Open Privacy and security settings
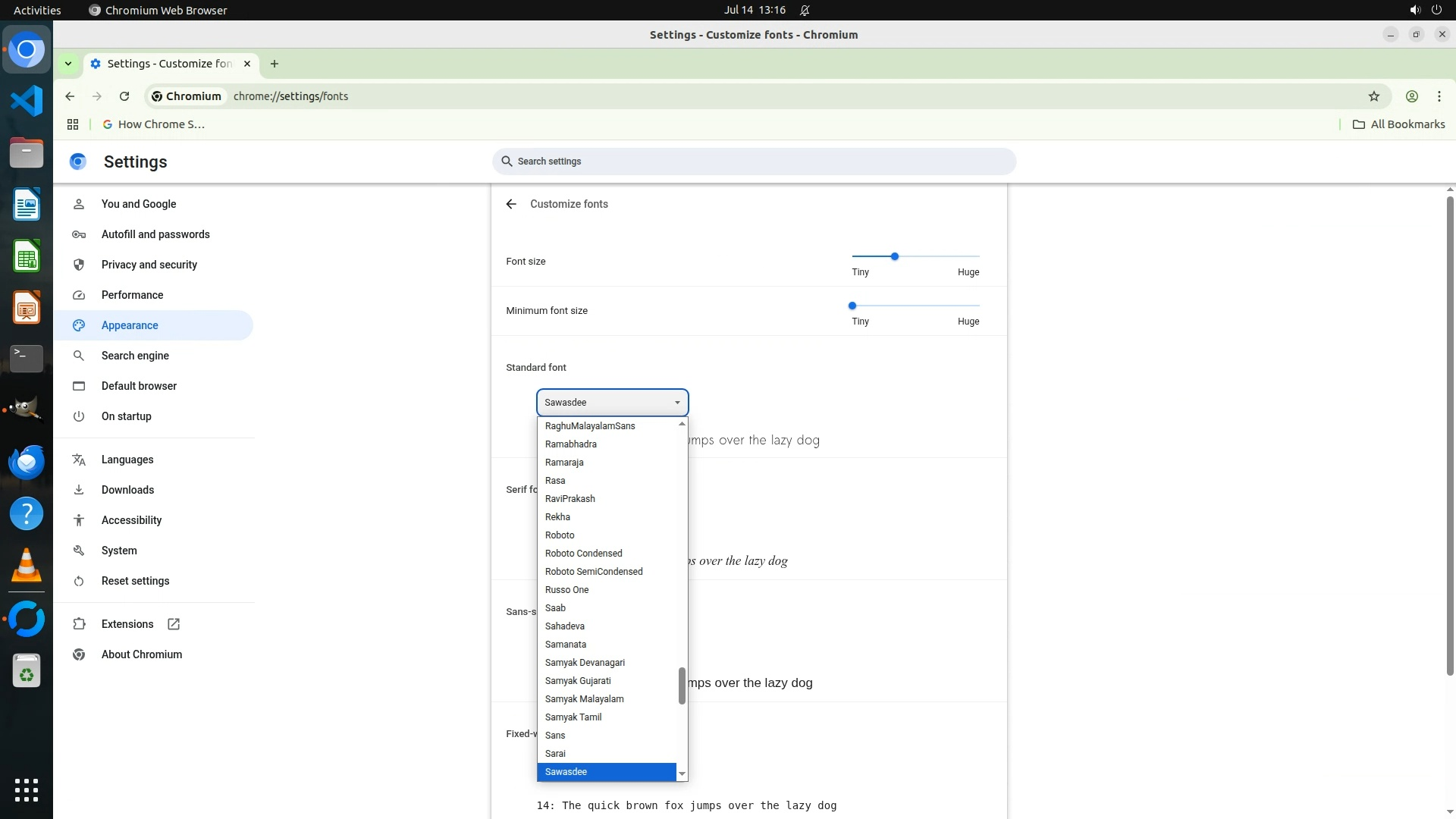1456x819 pixels. pos(149,265)
